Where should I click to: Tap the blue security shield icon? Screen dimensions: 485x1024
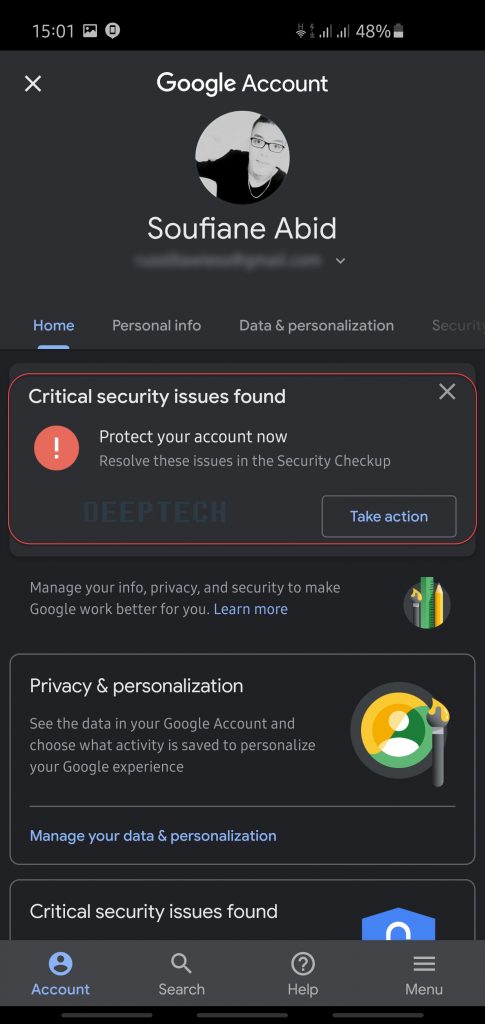pyautogui.click(x=398, y=923)
